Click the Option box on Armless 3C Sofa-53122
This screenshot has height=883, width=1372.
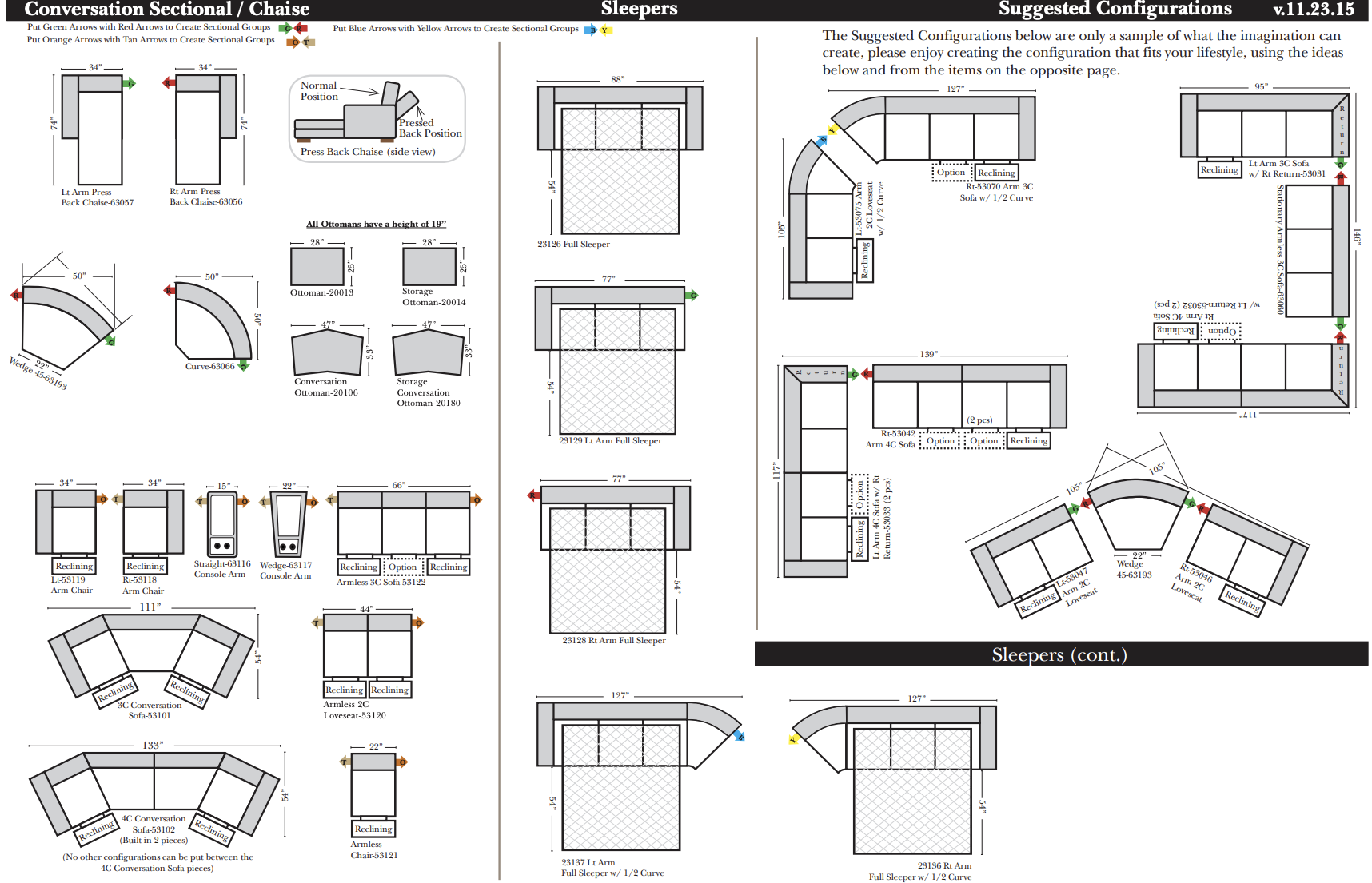pyautogui.click(x=402, y=567)
